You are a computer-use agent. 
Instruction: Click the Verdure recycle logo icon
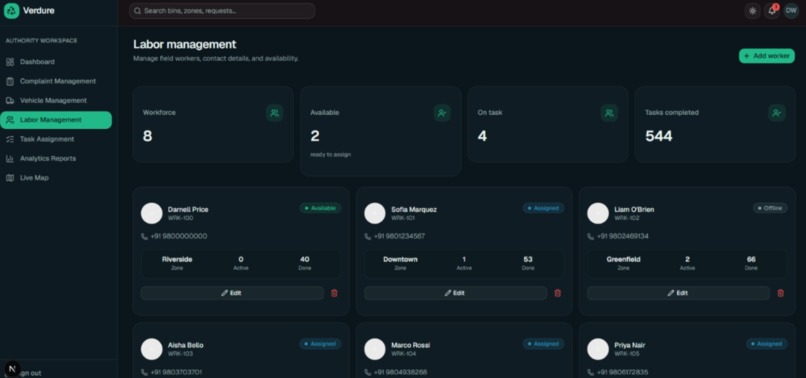tap(11, 11)
